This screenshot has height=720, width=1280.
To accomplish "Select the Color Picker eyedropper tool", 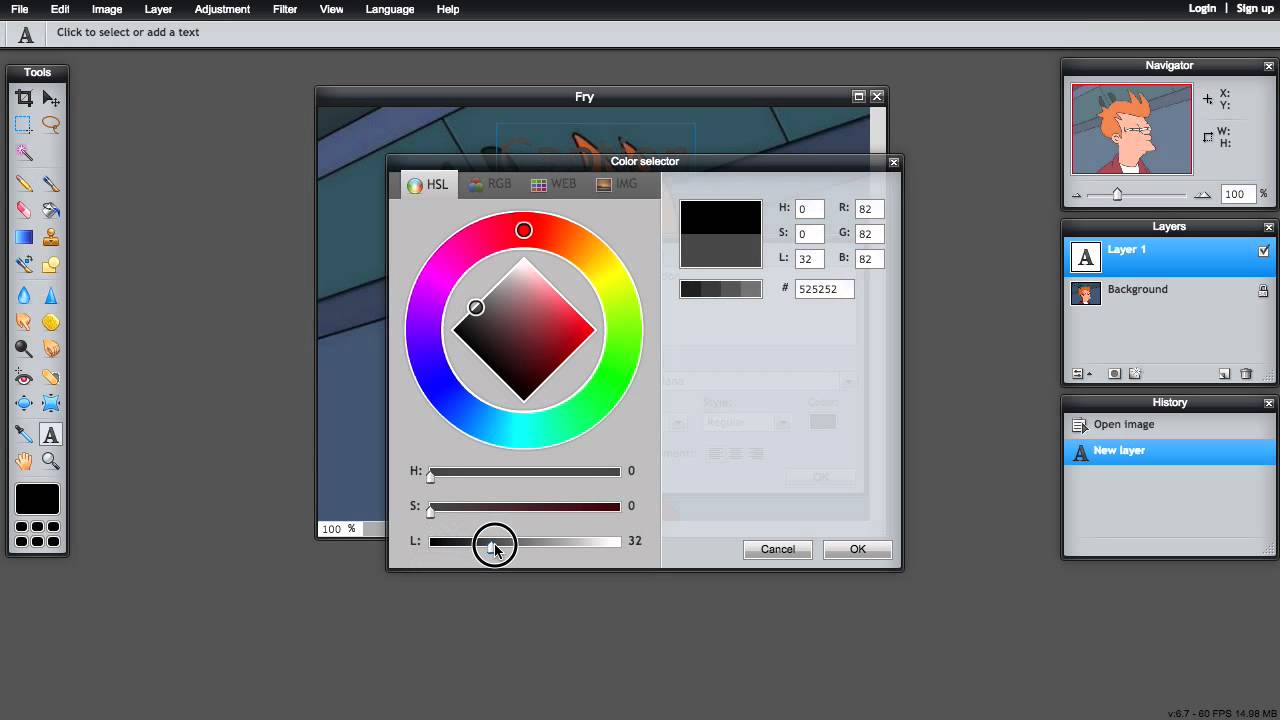I will pos(24,434).
